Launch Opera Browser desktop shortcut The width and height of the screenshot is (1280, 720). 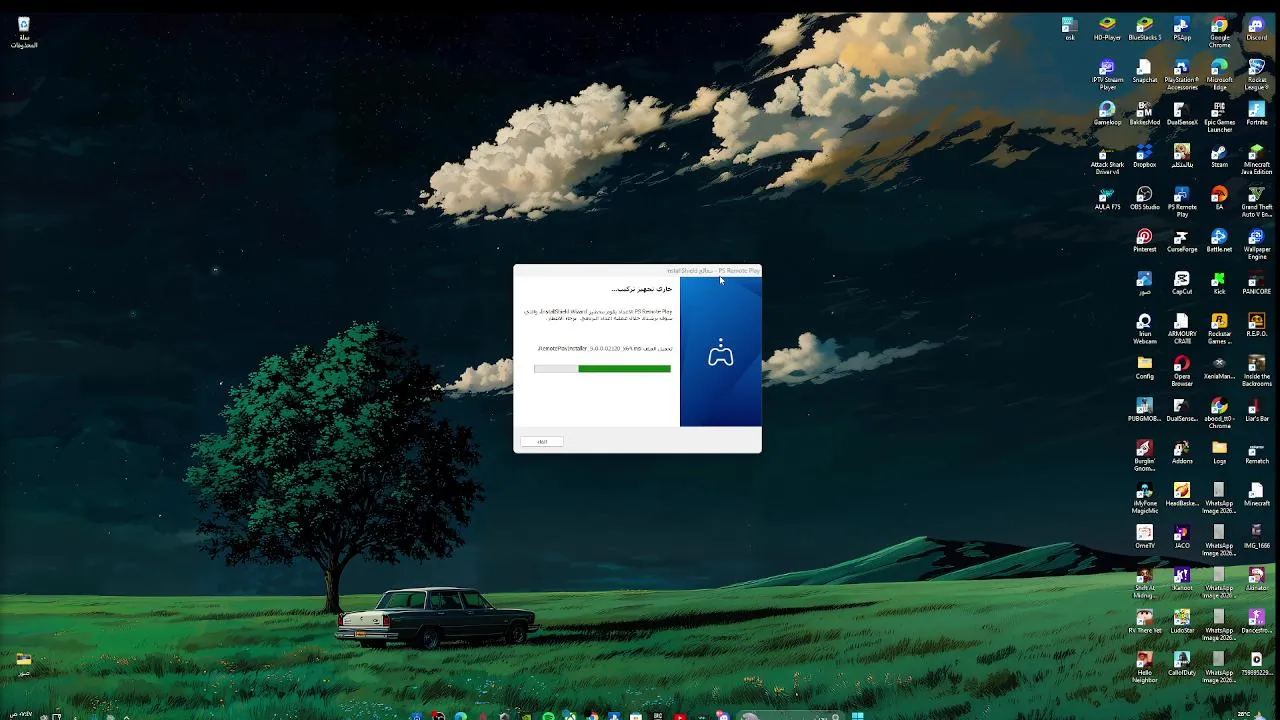pyautogui.click(x=1182, y=371)
